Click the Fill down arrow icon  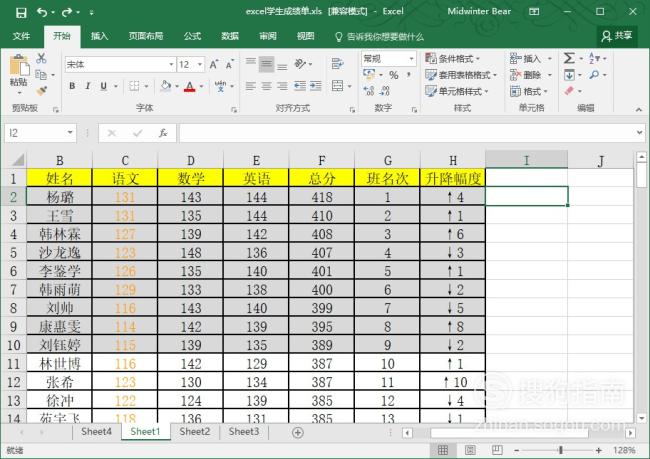coord(569,75)
